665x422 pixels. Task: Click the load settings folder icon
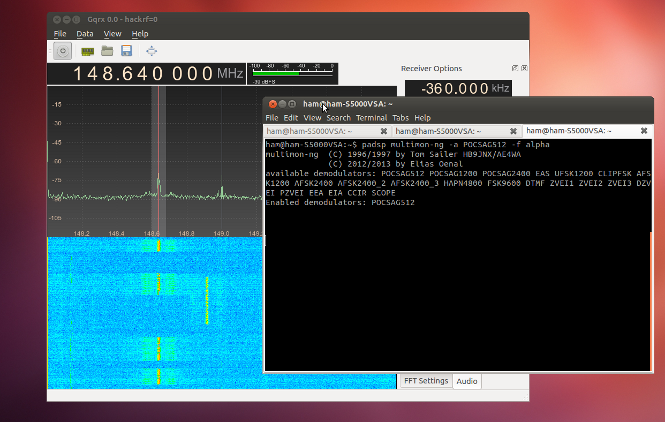107,50
